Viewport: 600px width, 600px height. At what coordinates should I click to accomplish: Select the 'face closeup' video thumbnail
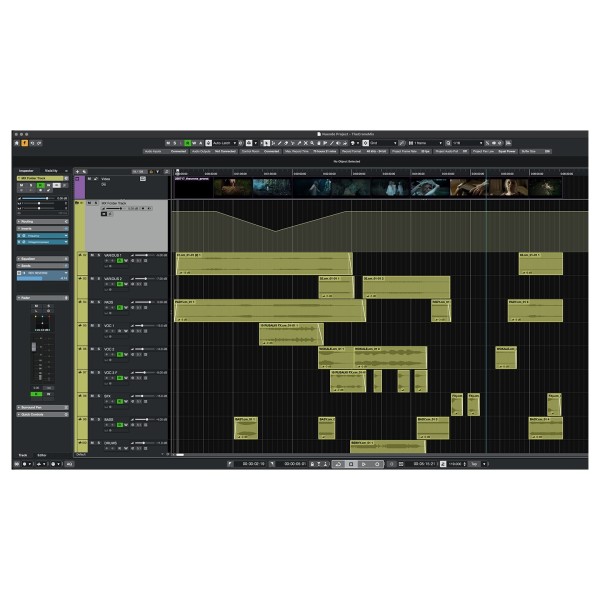click(x=508, y=188)
